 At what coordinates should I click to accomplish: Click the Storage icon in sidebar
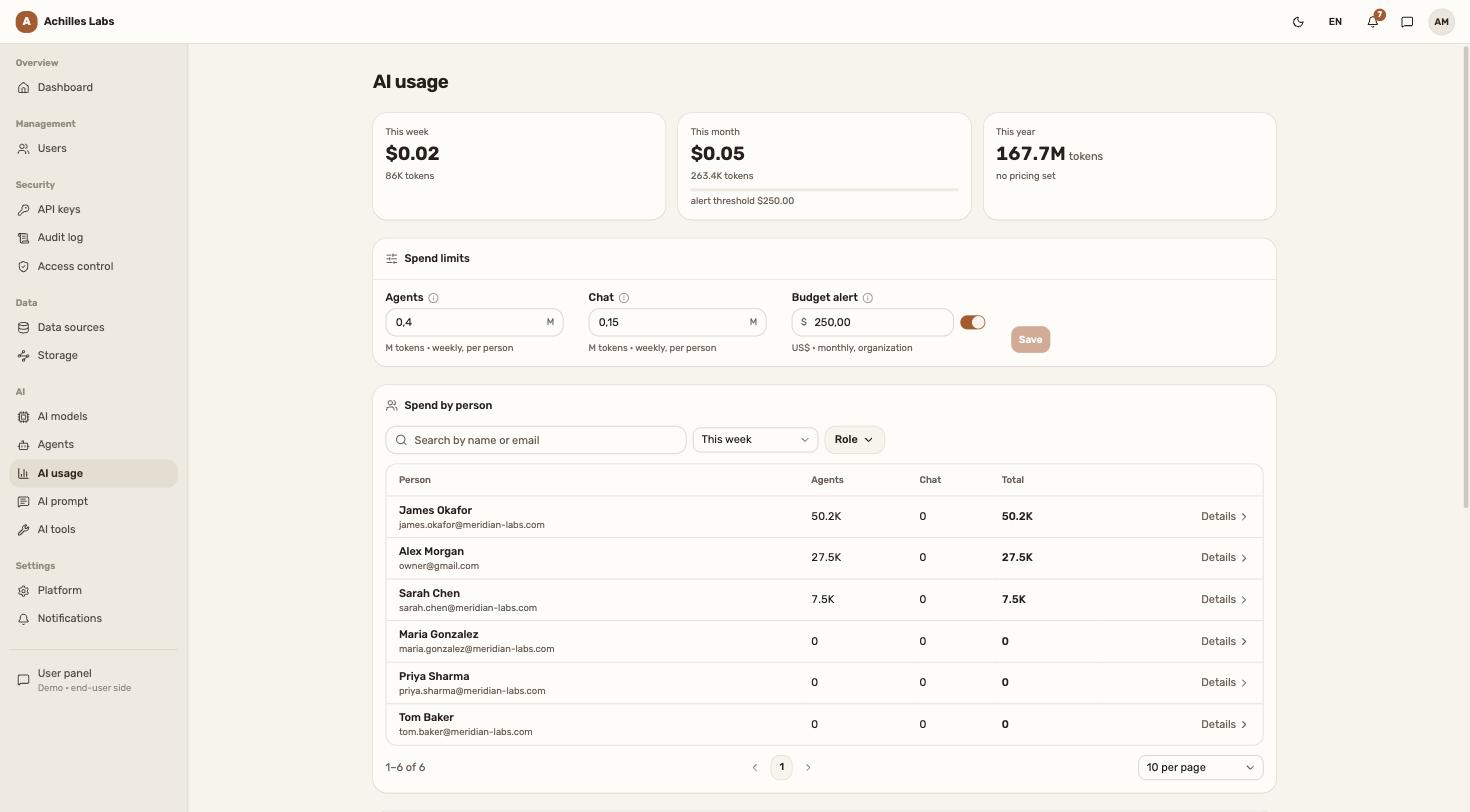coord(23,355)
